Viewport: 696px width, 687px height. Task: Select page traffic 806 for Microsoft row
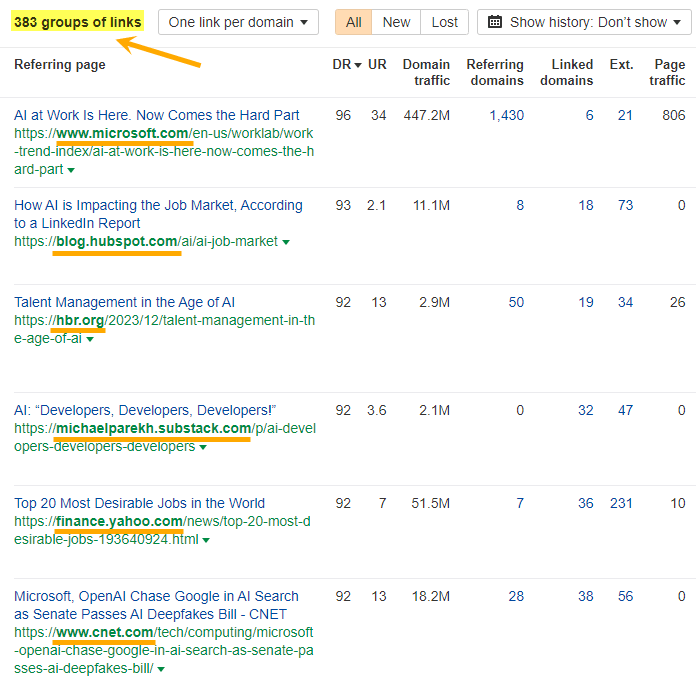click(674, 115)
